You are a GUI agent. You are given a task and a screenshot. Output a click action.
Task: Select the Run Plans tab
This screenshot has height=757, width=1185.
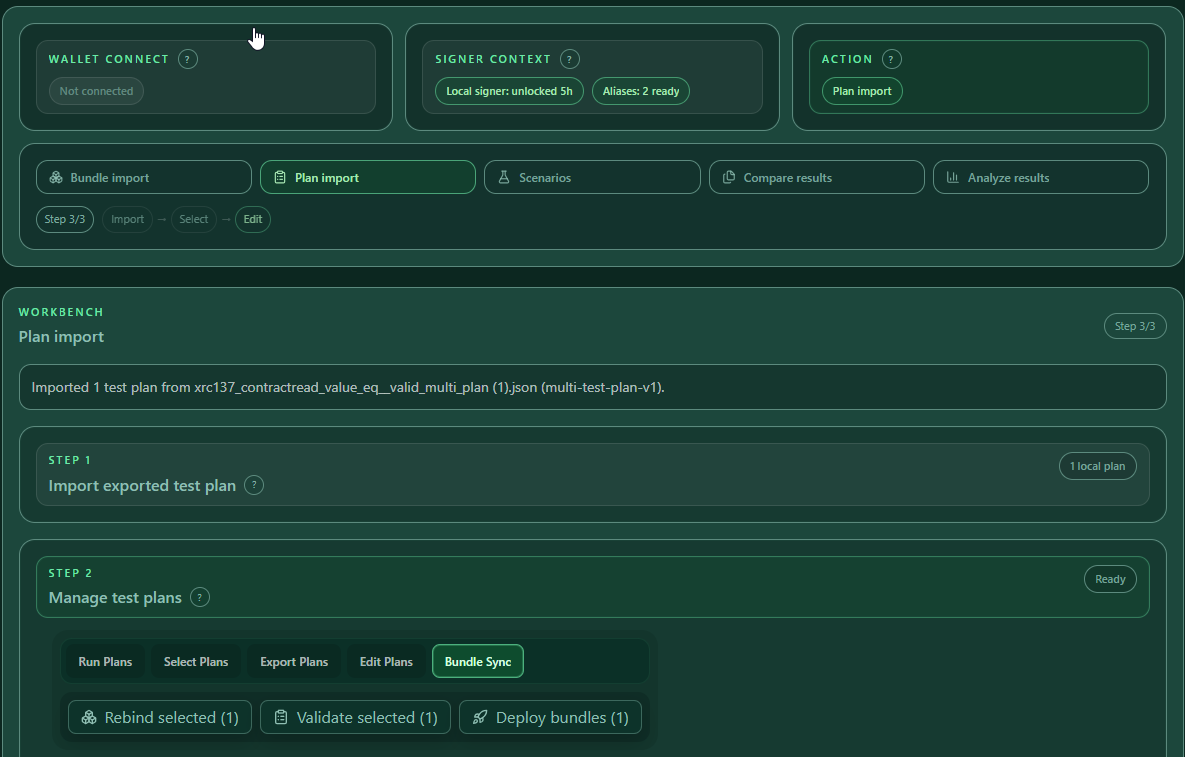click(x=105, y=662)
